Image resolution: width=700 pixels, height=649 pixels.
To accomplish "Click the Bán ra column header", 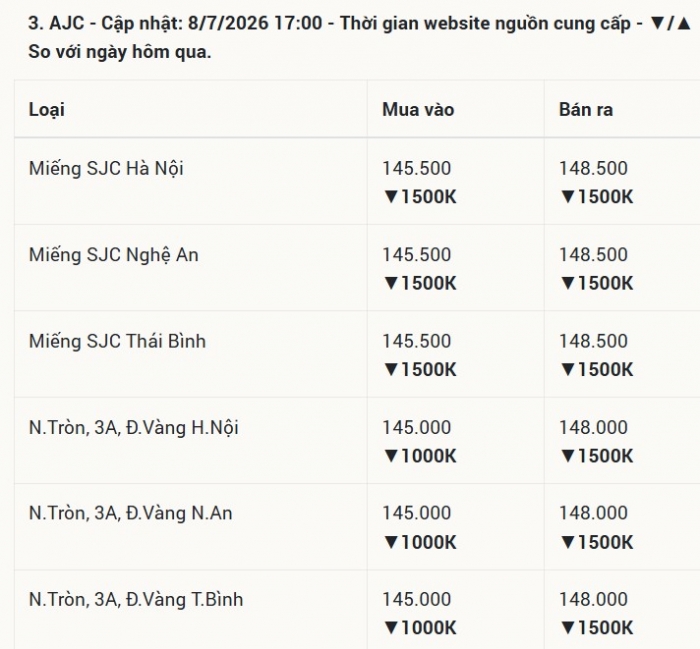I will click(586, 110).
